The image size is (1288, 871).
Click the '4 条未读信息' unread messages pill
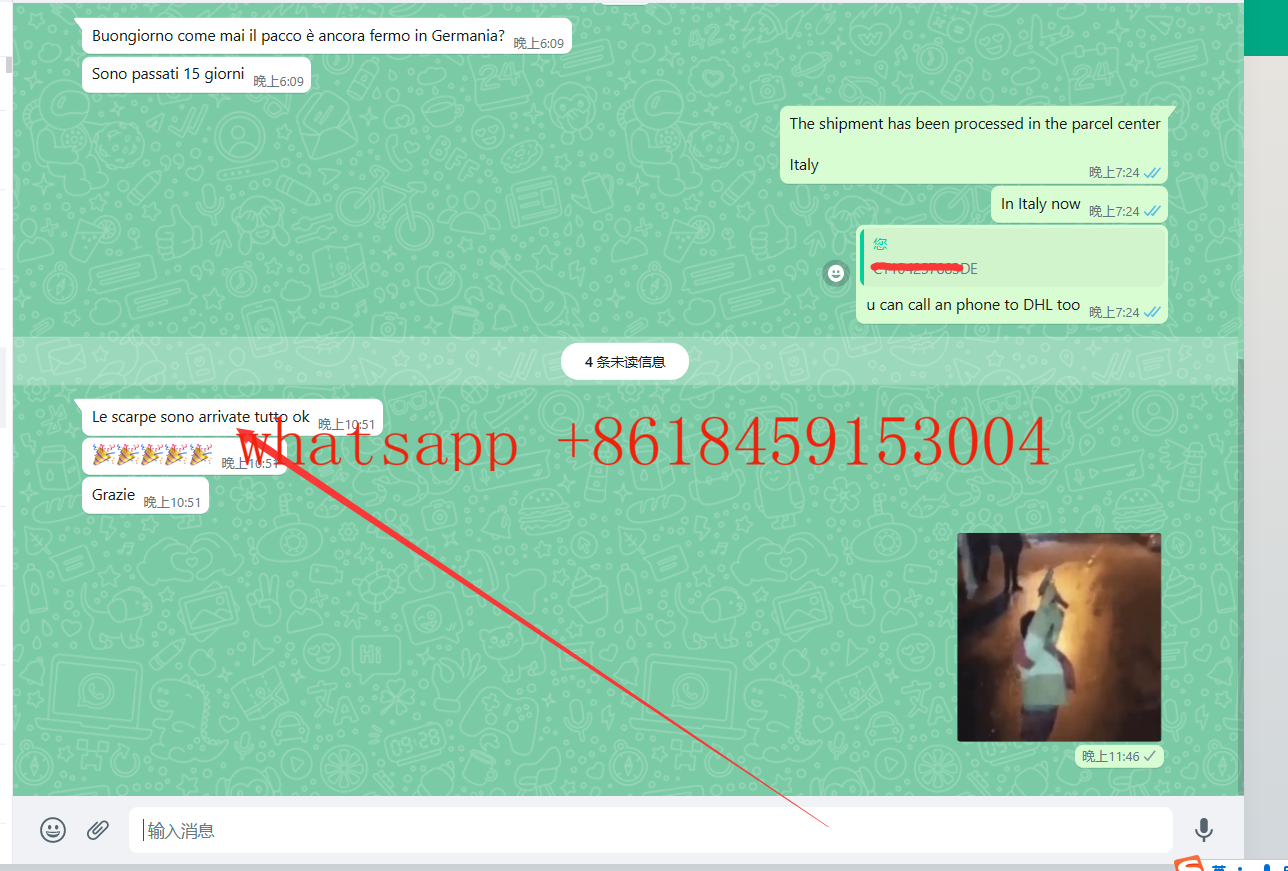click(x=624, y=362)
